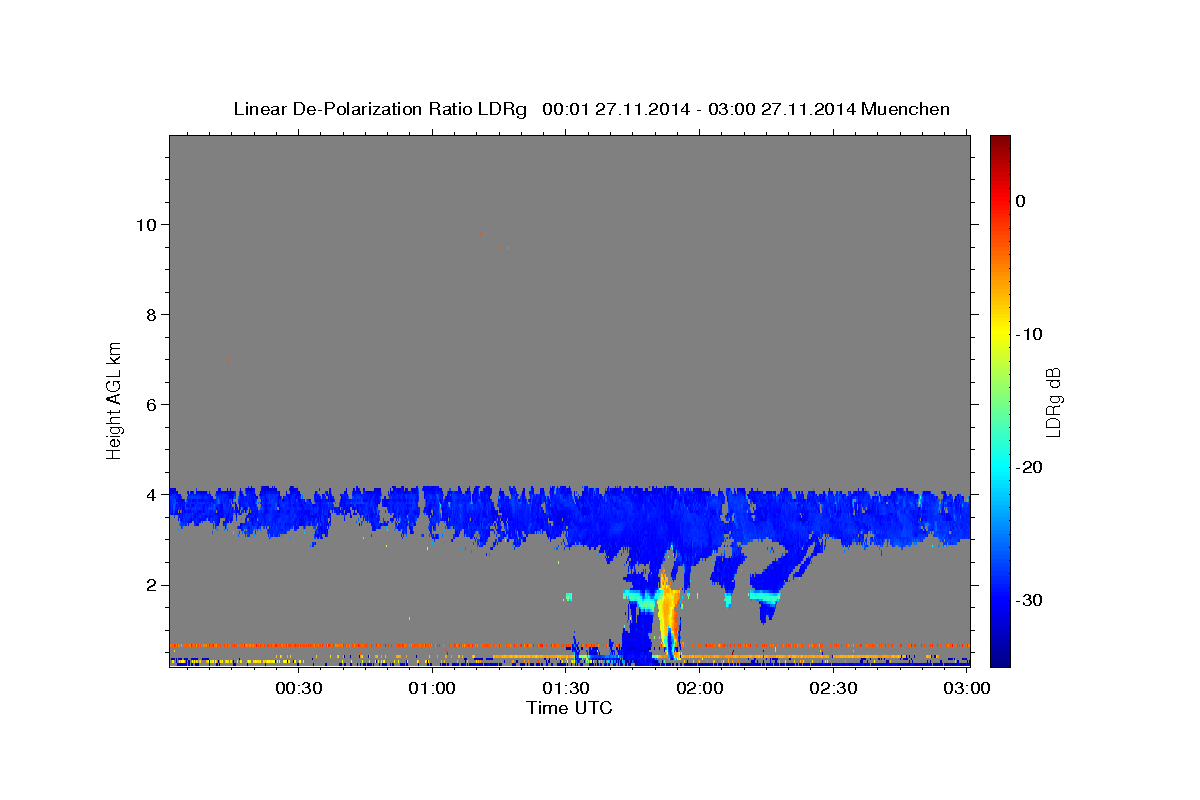Select the 00:30 time tick label
Image resolution: width=1200 pixels, height=800 pixels.
[298, 688]
